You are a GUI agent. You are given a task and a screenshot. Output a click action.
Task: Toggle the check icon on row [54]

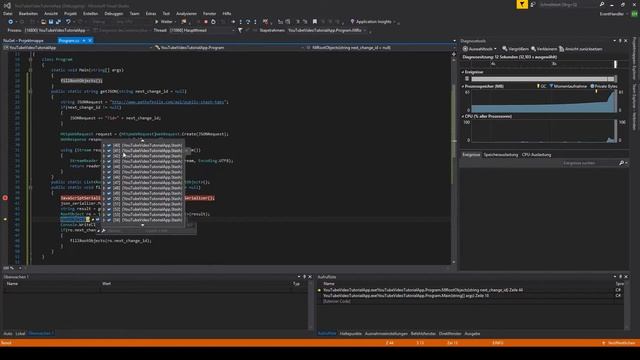click(109, 220)
